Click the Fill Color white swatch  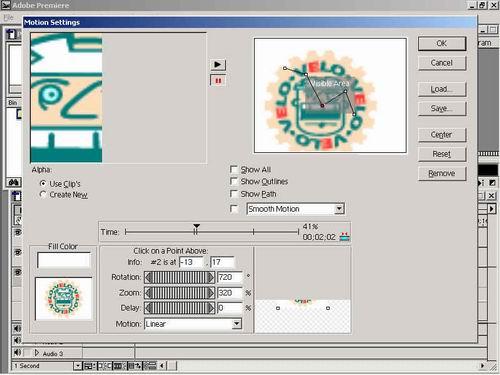pos(64,260)
